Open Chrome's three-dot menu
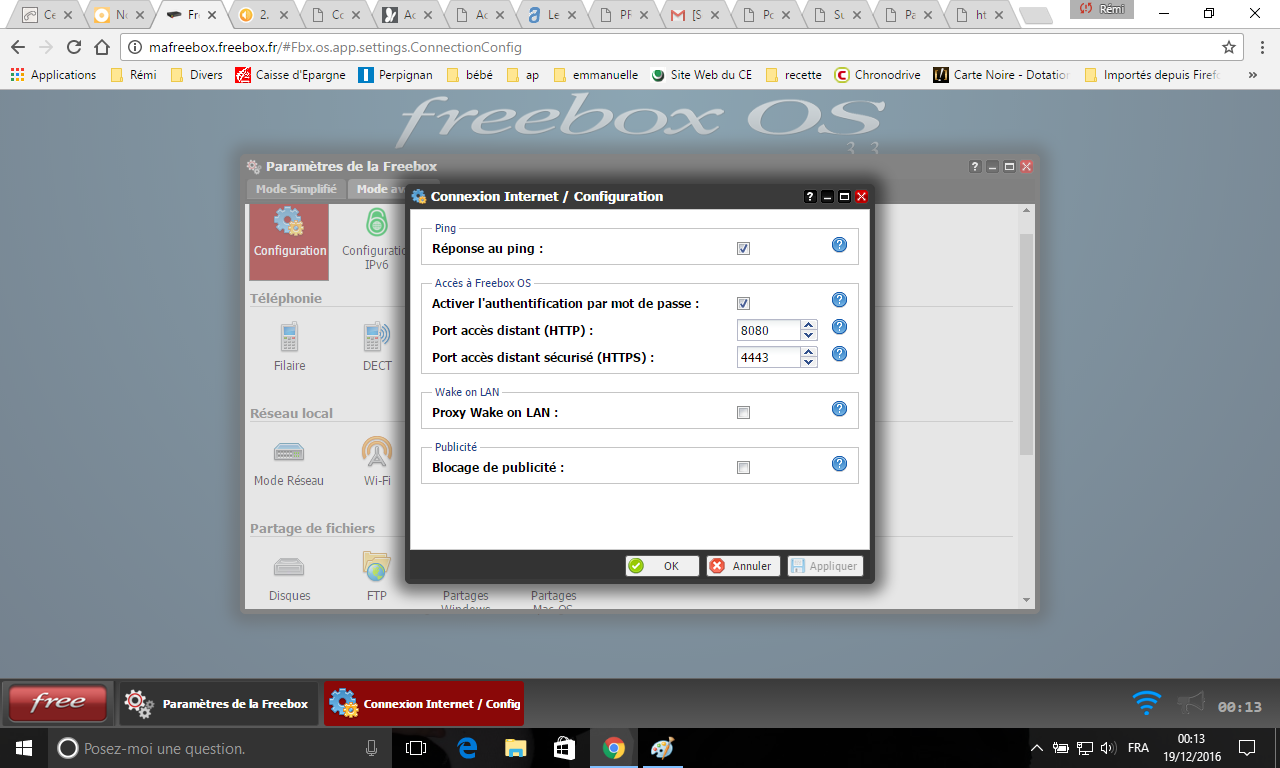Viewport: 1280px width, 768px height. pos(1261,47)
